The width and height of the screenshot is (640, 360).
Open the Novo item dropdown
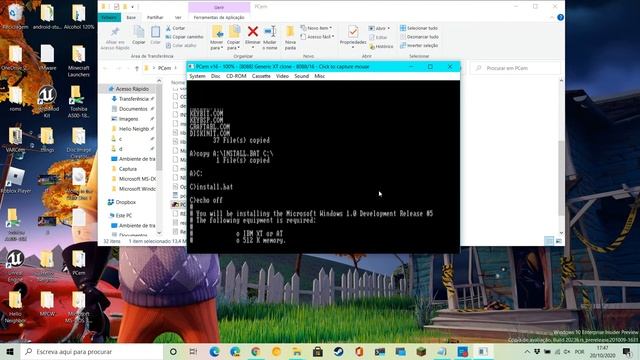(x=316, y=28)
